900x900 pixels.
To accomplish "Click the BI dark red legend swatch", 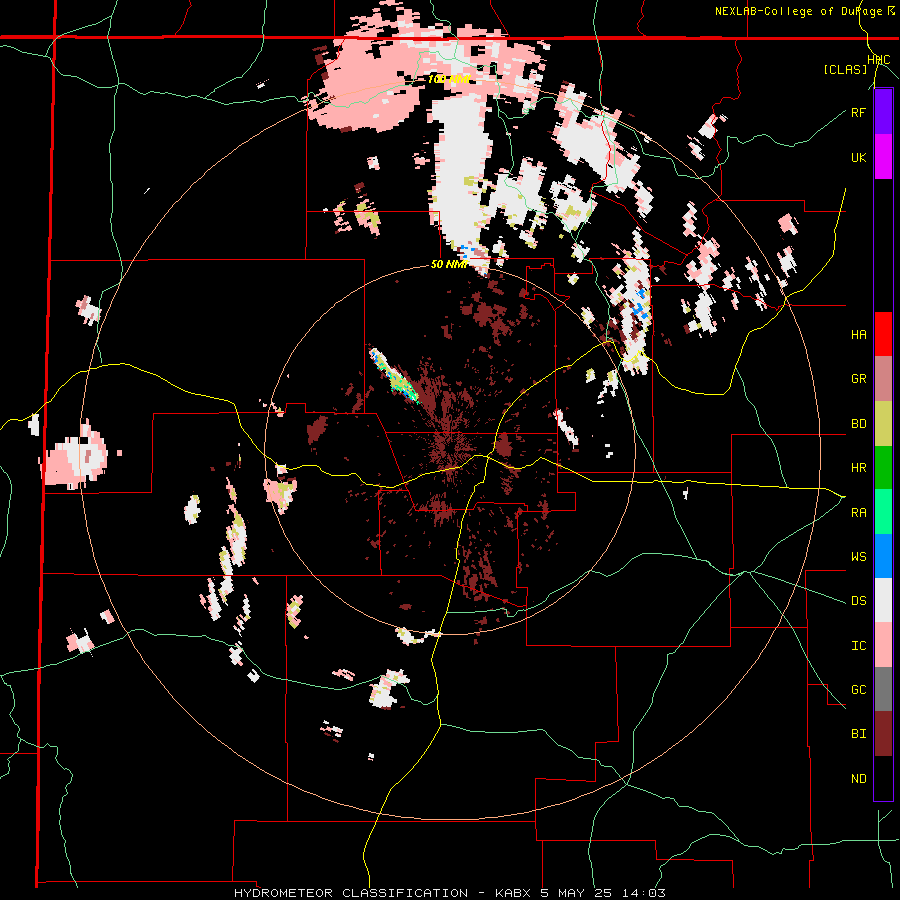I will [x=883, y=734].
